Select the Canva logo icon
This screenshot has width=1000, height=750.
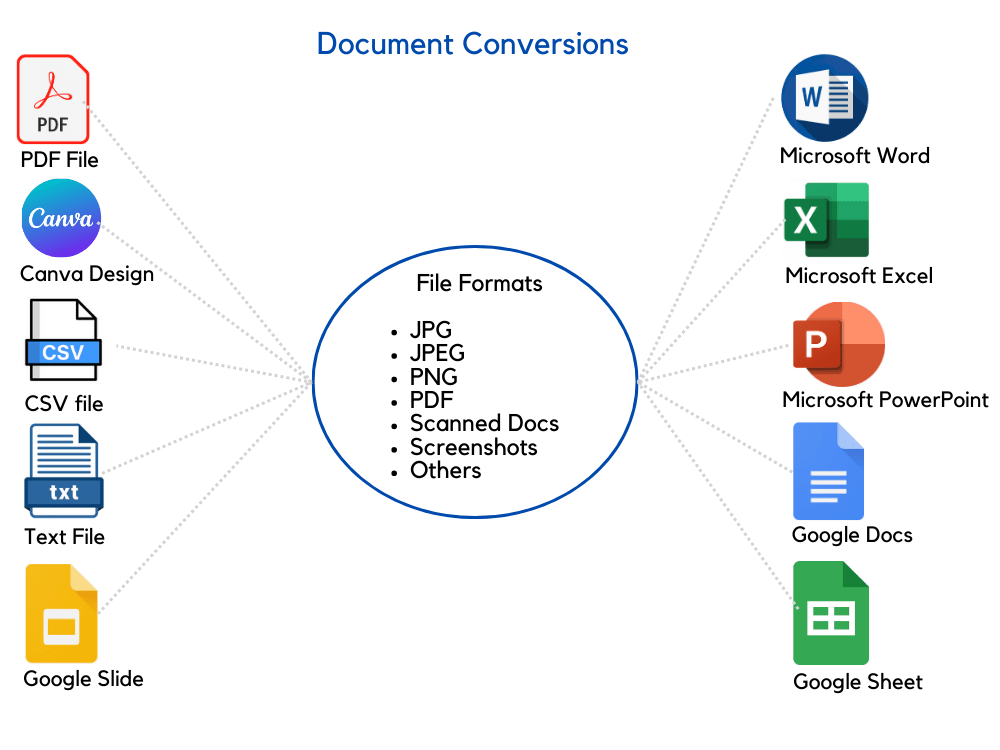coord(61,218)
